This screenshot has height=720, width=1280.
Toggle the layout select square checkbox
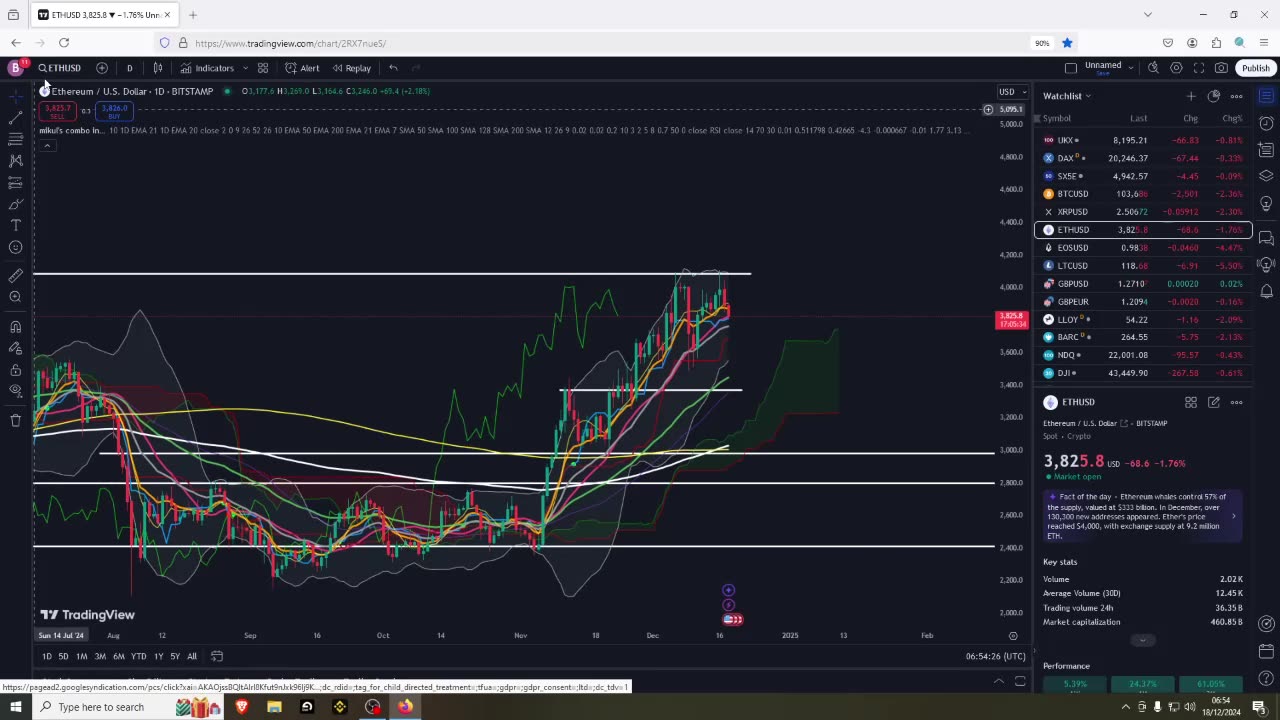(x=1071, y=68)
